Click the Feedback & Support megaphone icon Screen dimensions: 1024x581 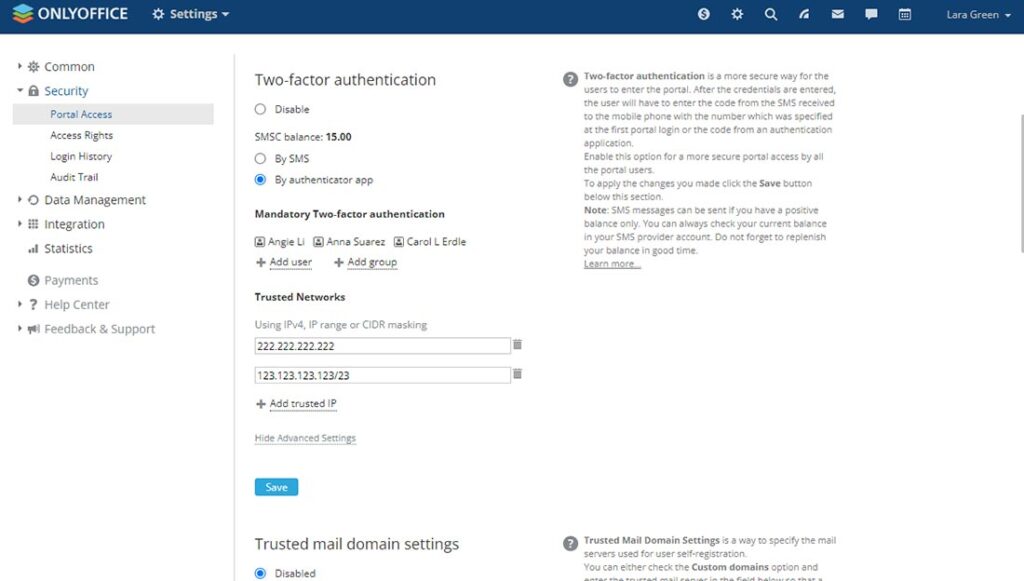[33, 329]
